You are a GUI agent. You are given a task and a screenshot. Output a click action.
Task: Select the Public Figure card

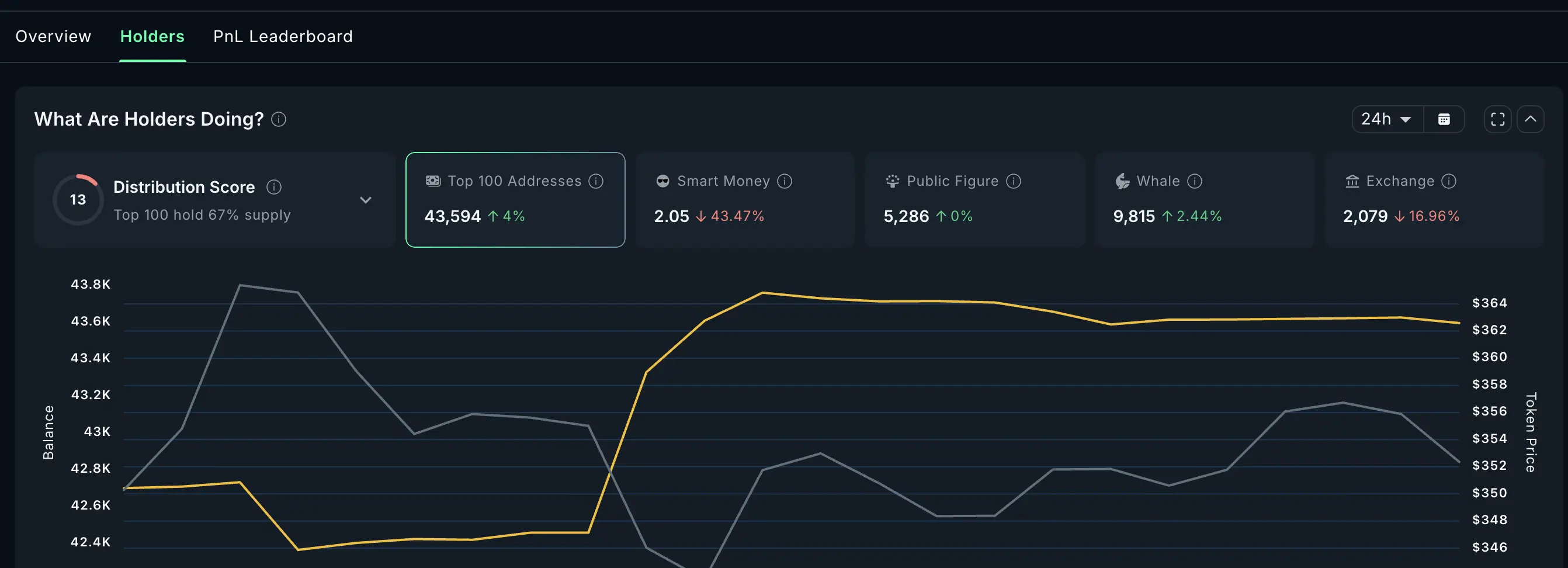[974, 200]
